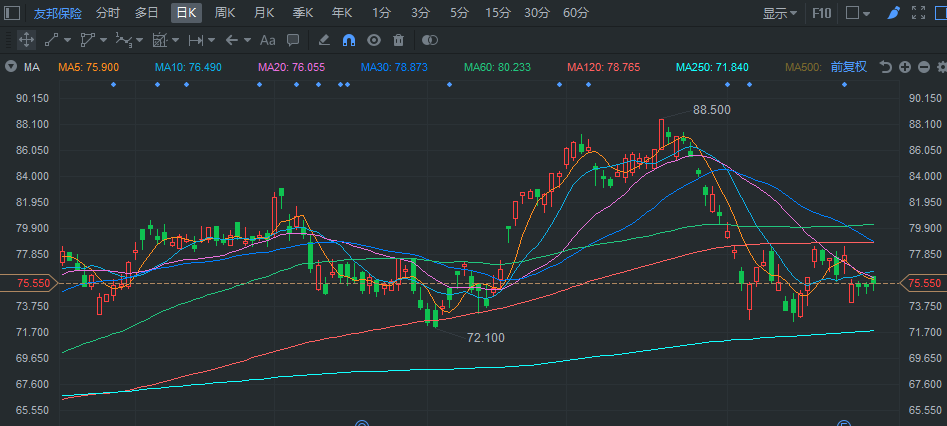Select the chart measurement tool
This screenshot has width=947, height=426.
point(159,40)
